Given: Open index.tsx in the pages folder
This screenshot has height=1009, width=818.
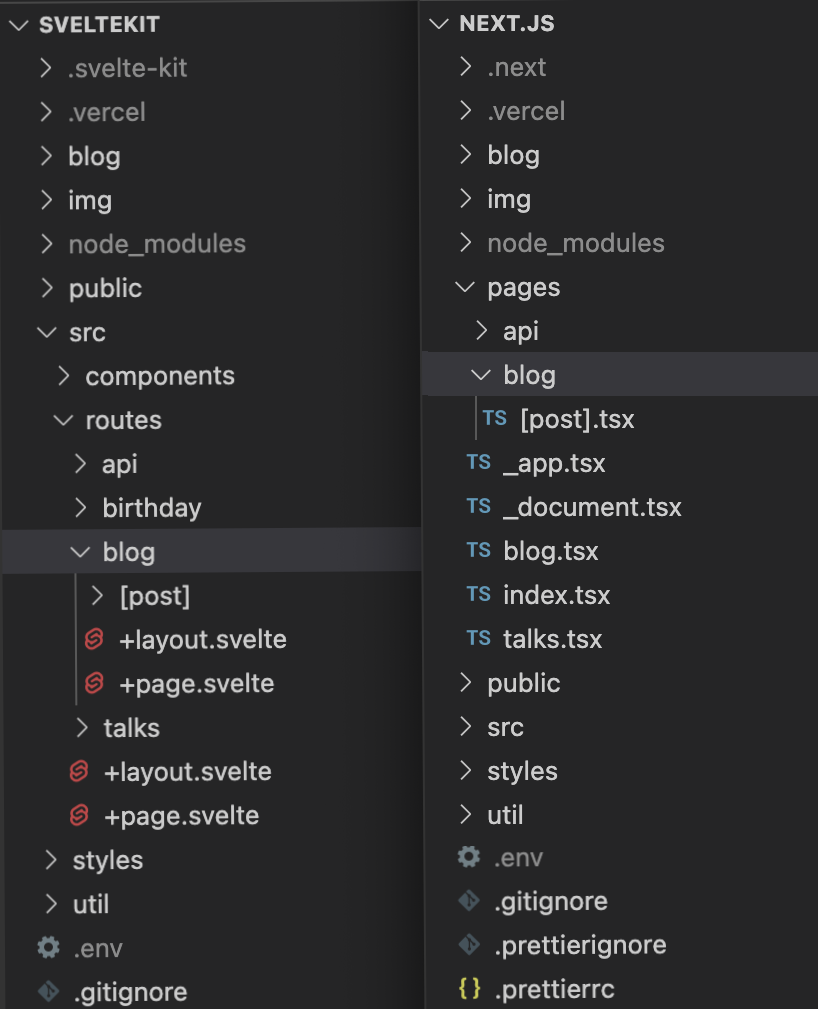Looking at the screenshot, I should pos(556,595).
